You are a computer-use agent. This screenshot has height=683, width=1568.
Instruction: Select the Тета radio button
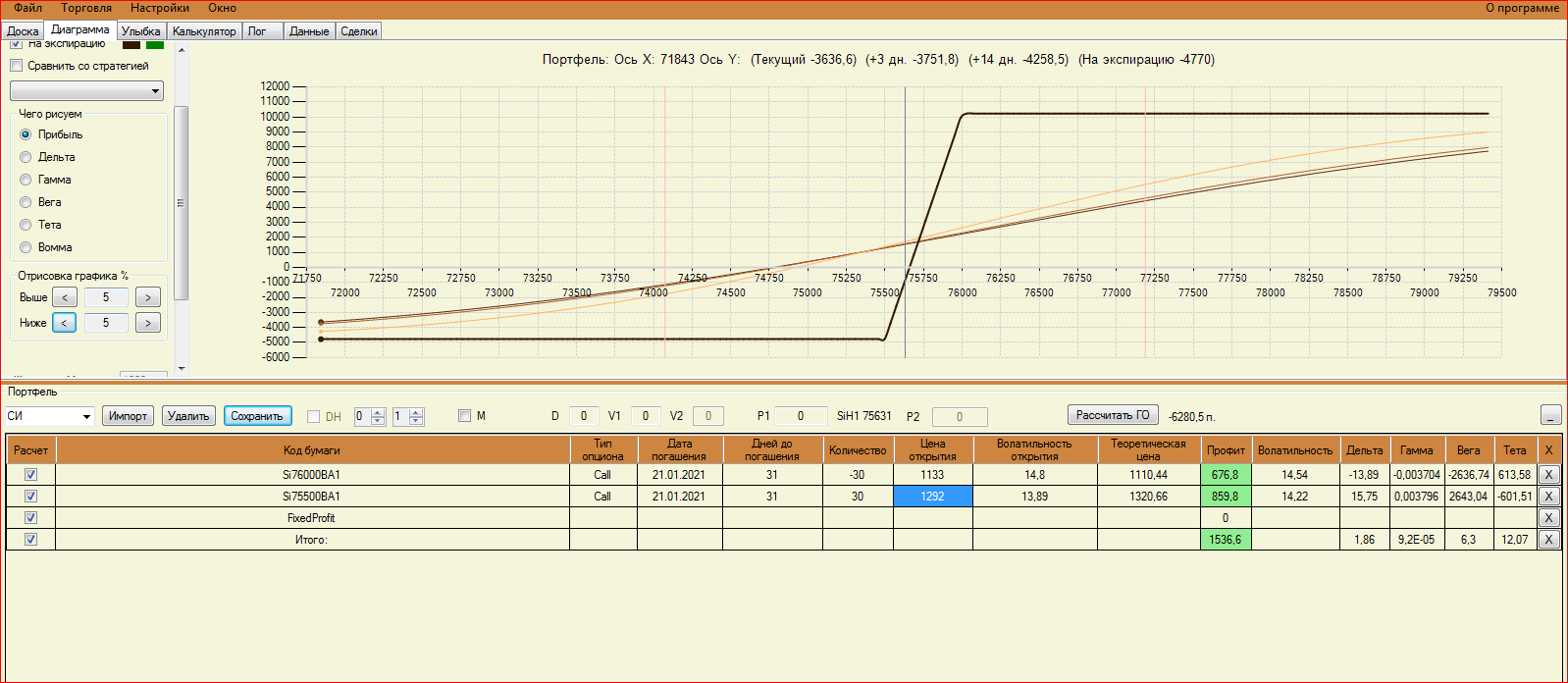tap(26, 225)
